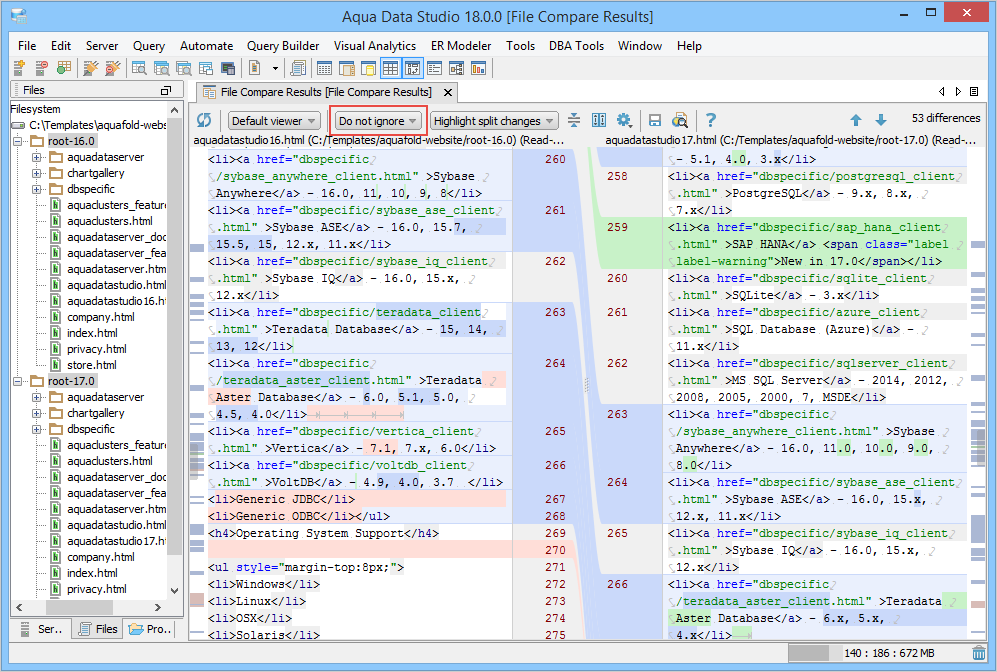Viewport: 997px width, 672px height.
Task: Click the save icon in compare toolbar
Action: [655, 121]
